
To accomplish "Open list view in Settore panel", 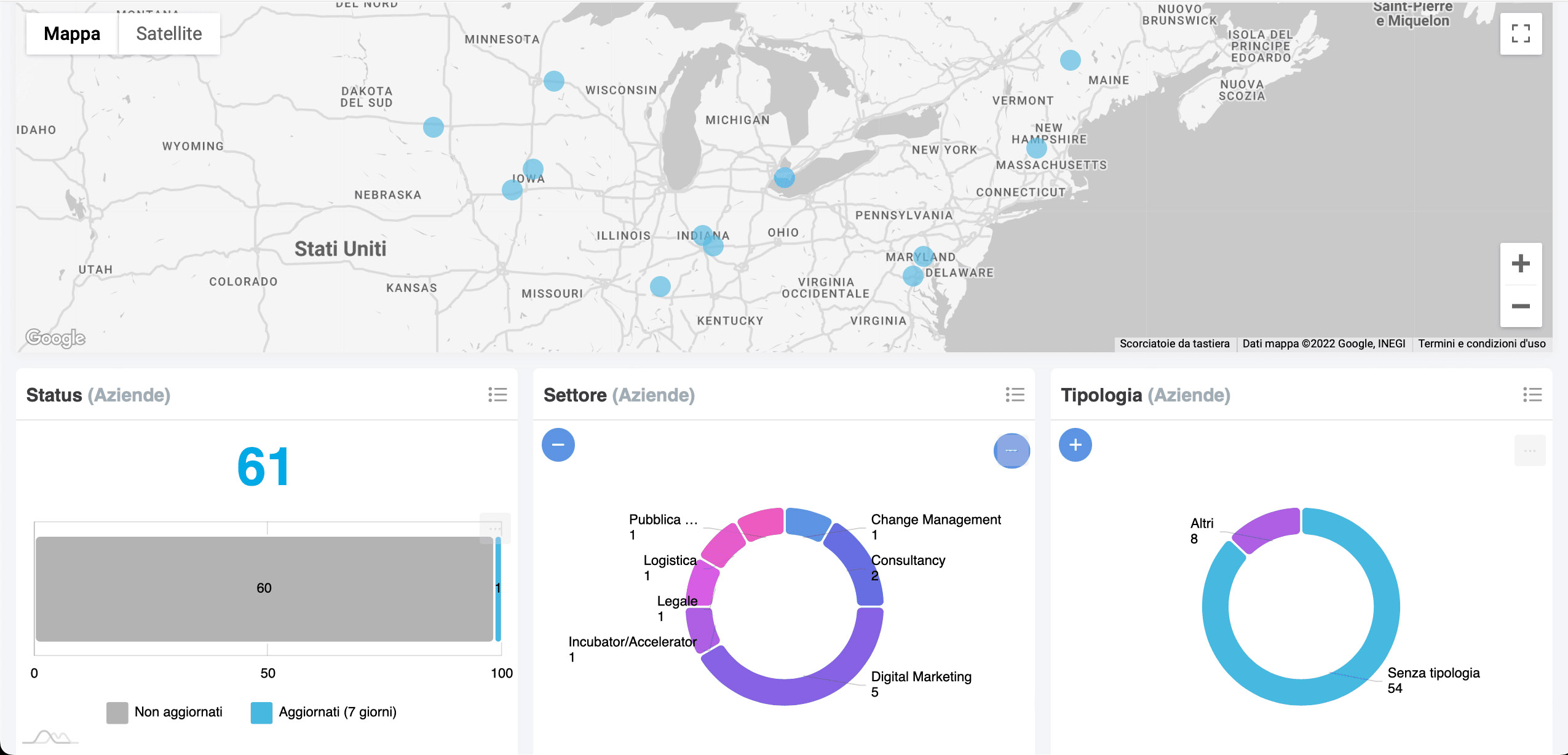I will pyautogui.click(x=1015, y=395).
